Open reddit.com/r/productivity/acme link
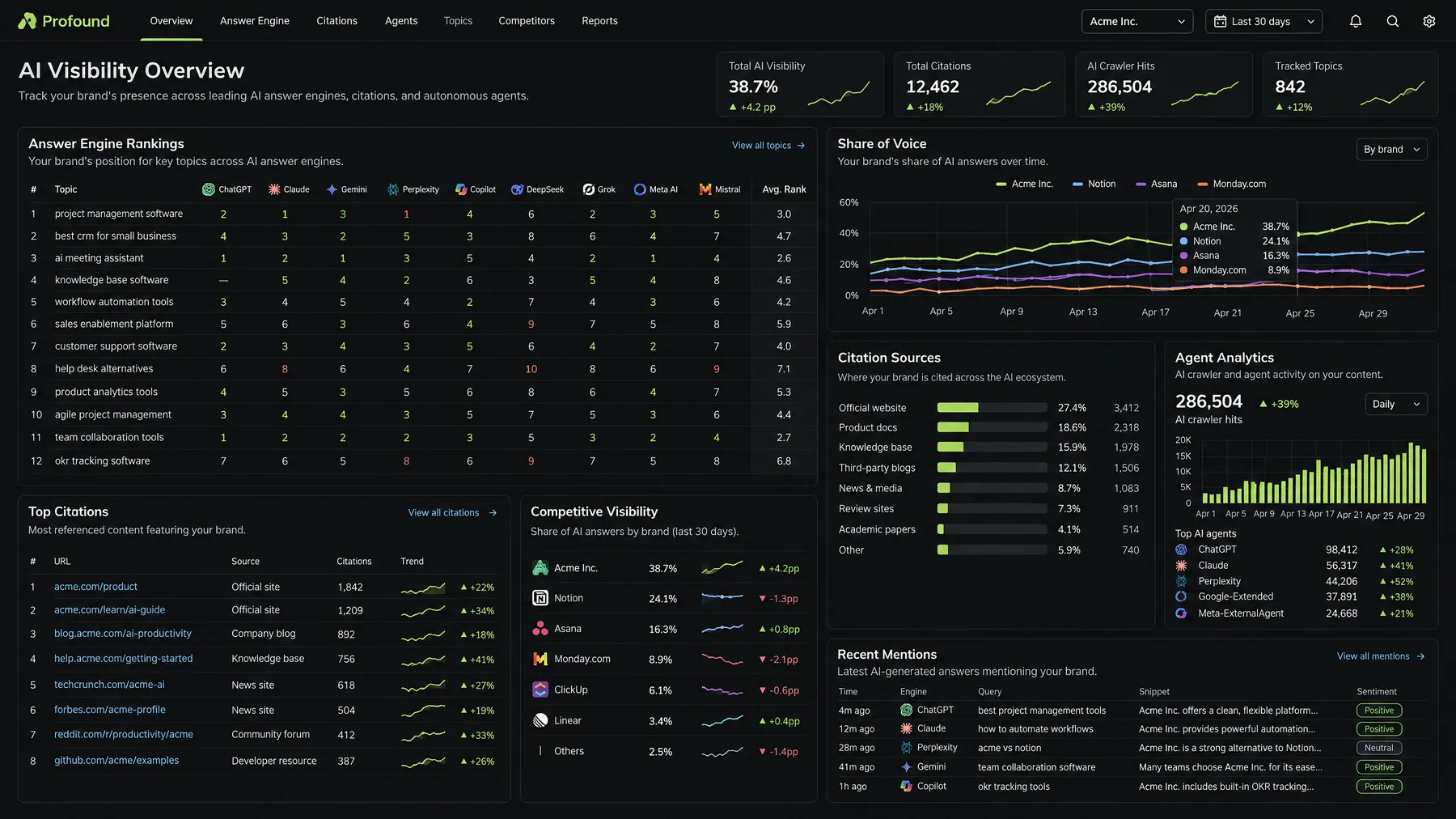The width and height of the screenshot is (1456, 819). pos(124,735)
